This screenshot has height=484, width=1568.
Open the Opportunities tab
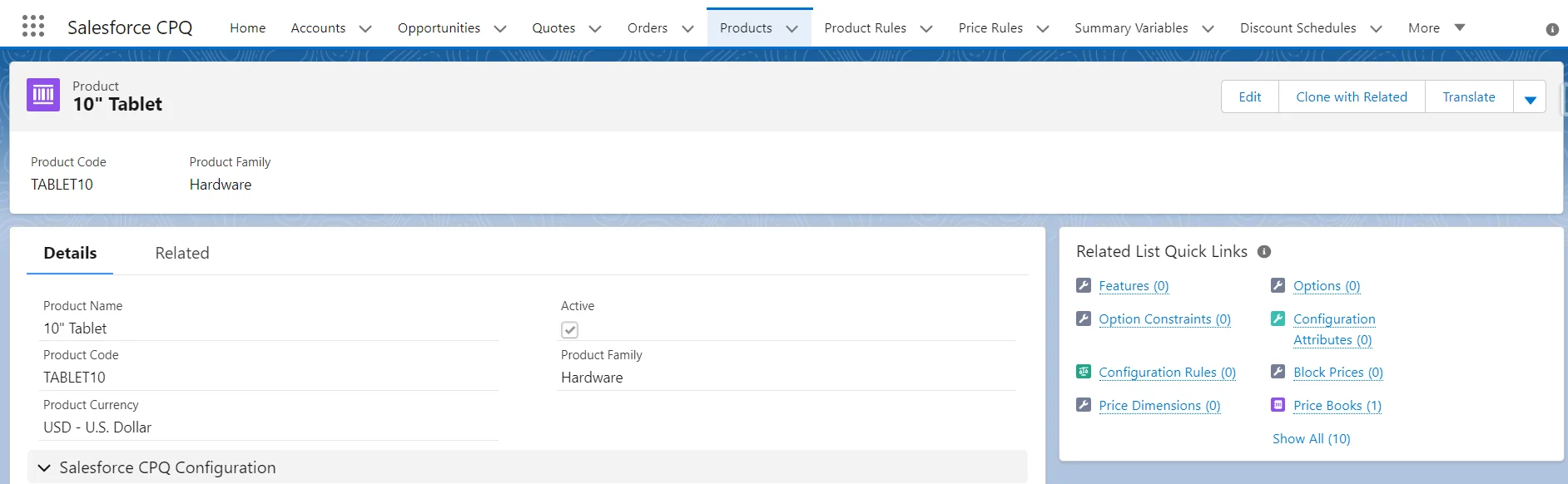pyautogui.click(x=439, y=28)
